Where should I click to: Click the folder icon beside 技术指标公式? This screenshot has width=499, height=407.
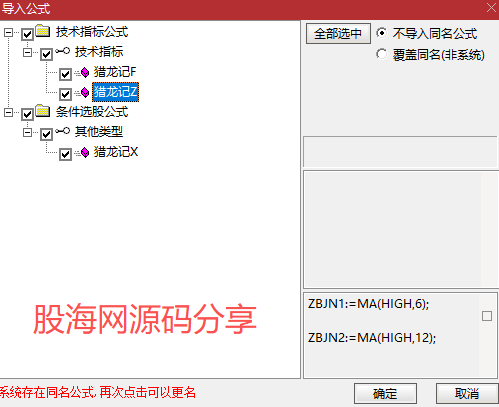tap(43, 31)
